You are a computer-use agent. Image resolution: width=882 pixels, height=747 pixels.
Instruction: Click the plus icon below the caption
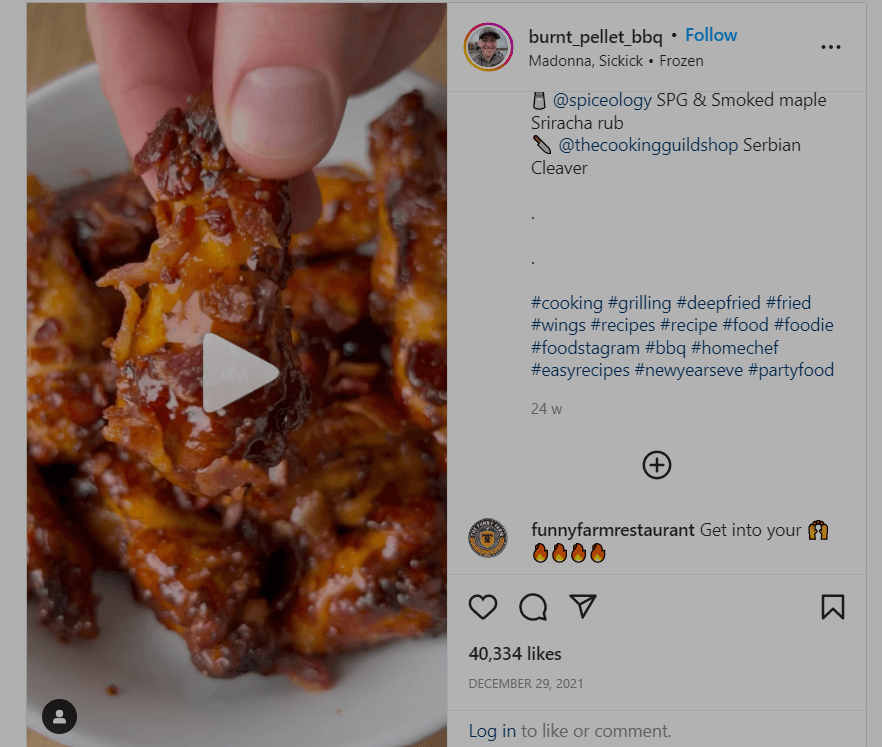point(657,464)
